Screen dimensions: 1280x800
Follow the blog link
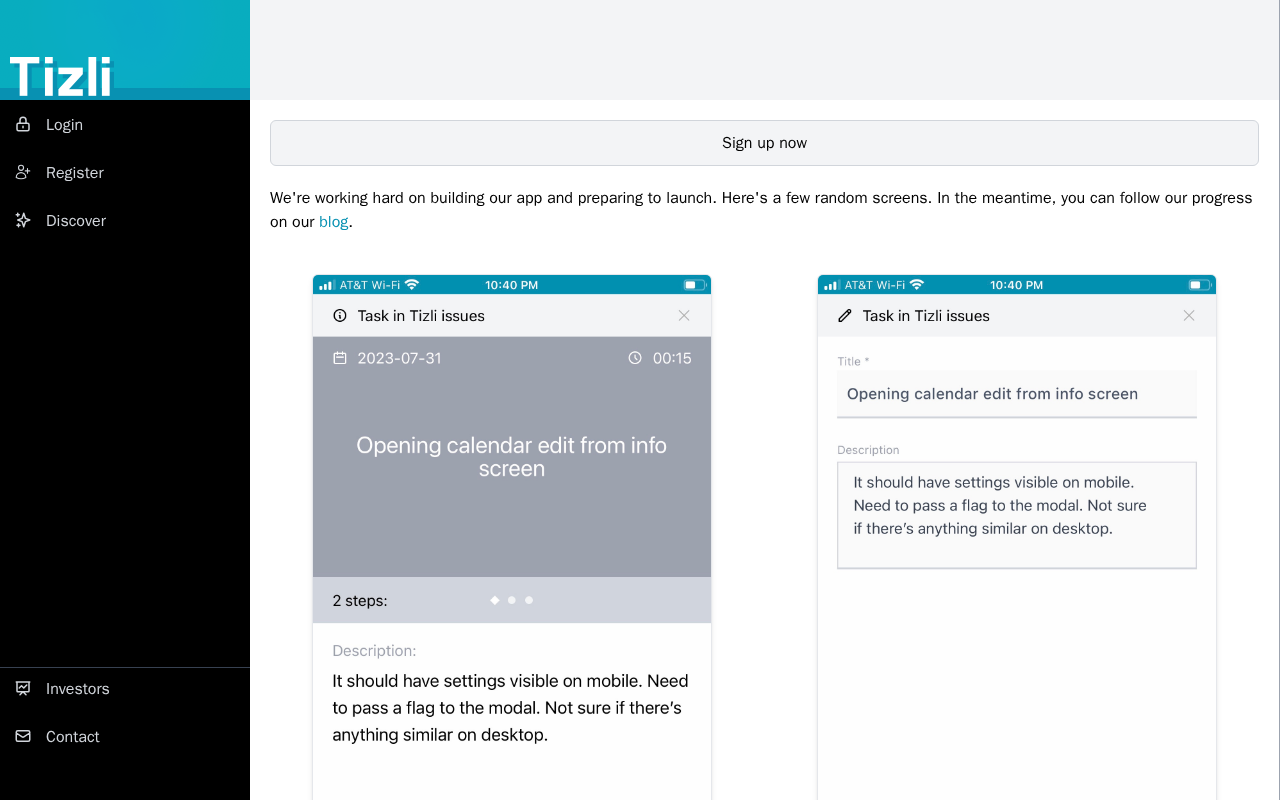(x=334, y=222)
